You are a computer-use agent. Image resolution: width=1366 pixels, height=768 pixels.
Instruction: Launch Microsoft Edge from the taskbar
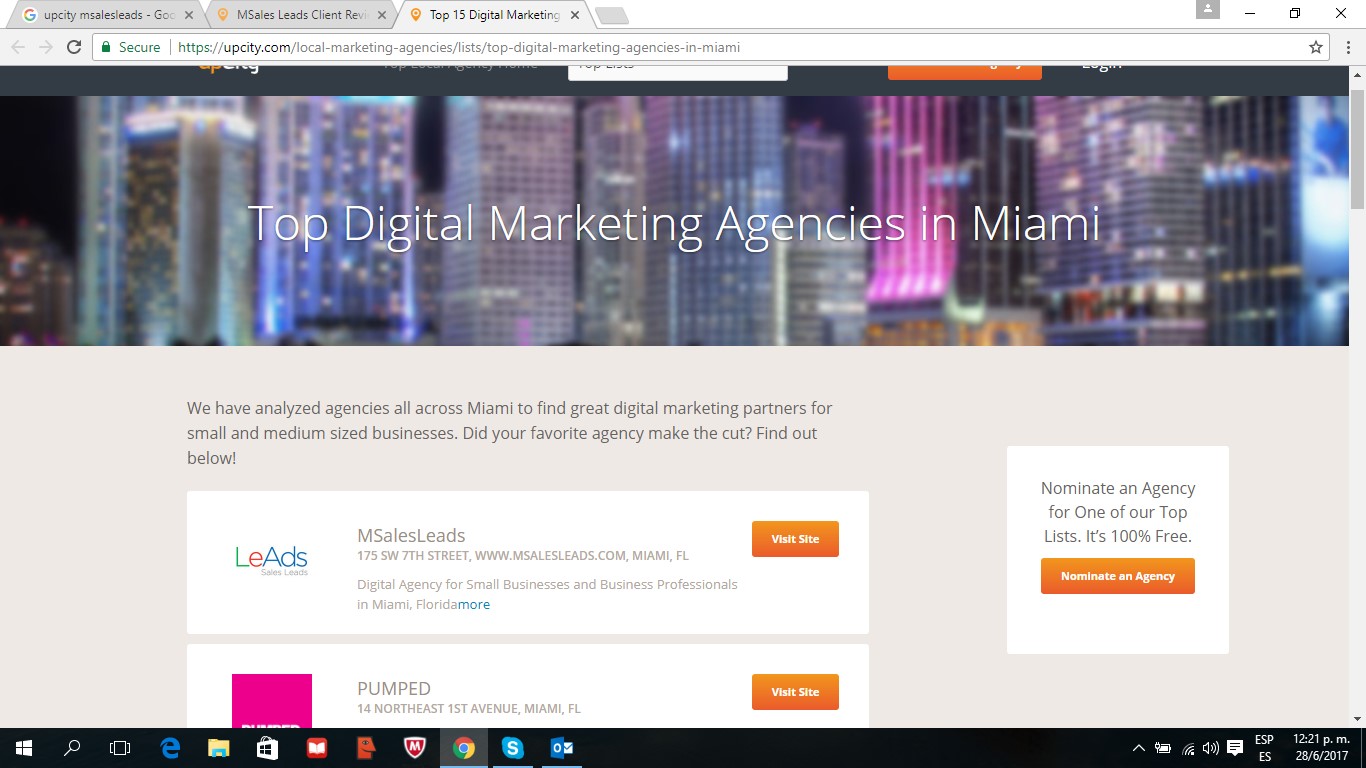pyautogui.click(x=170, y=748)
